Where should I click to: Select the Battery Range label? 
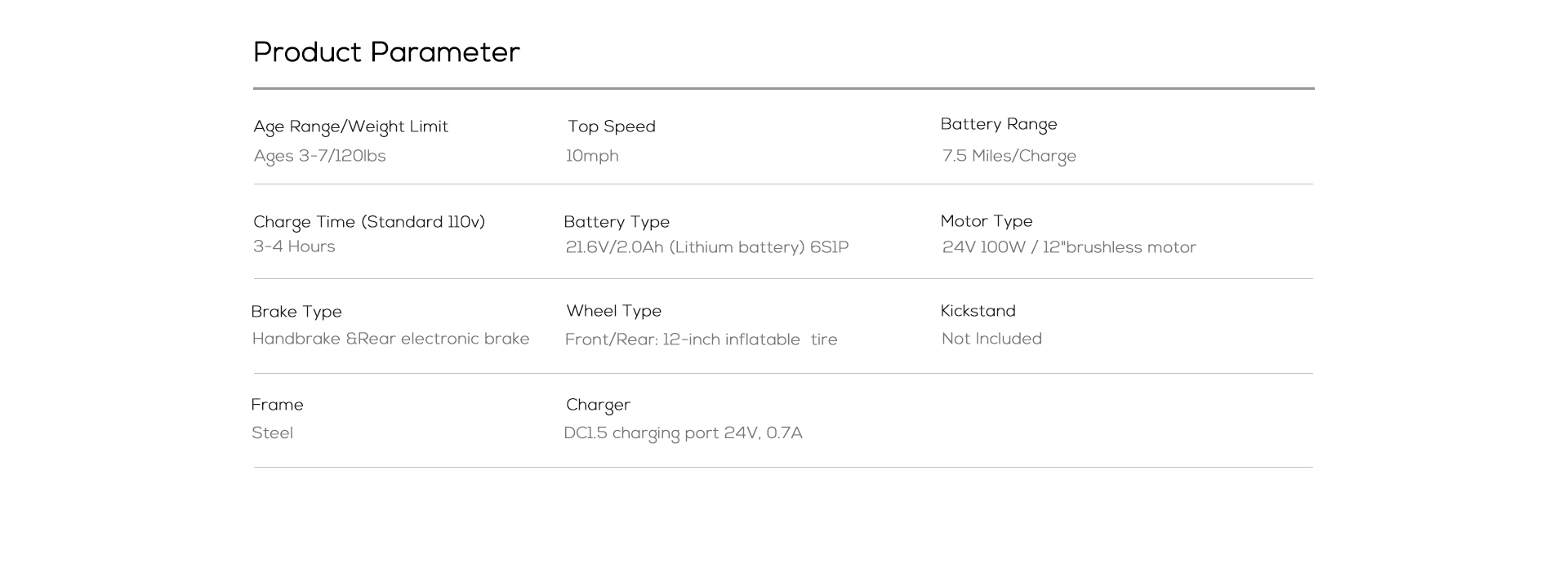[999, 125]
